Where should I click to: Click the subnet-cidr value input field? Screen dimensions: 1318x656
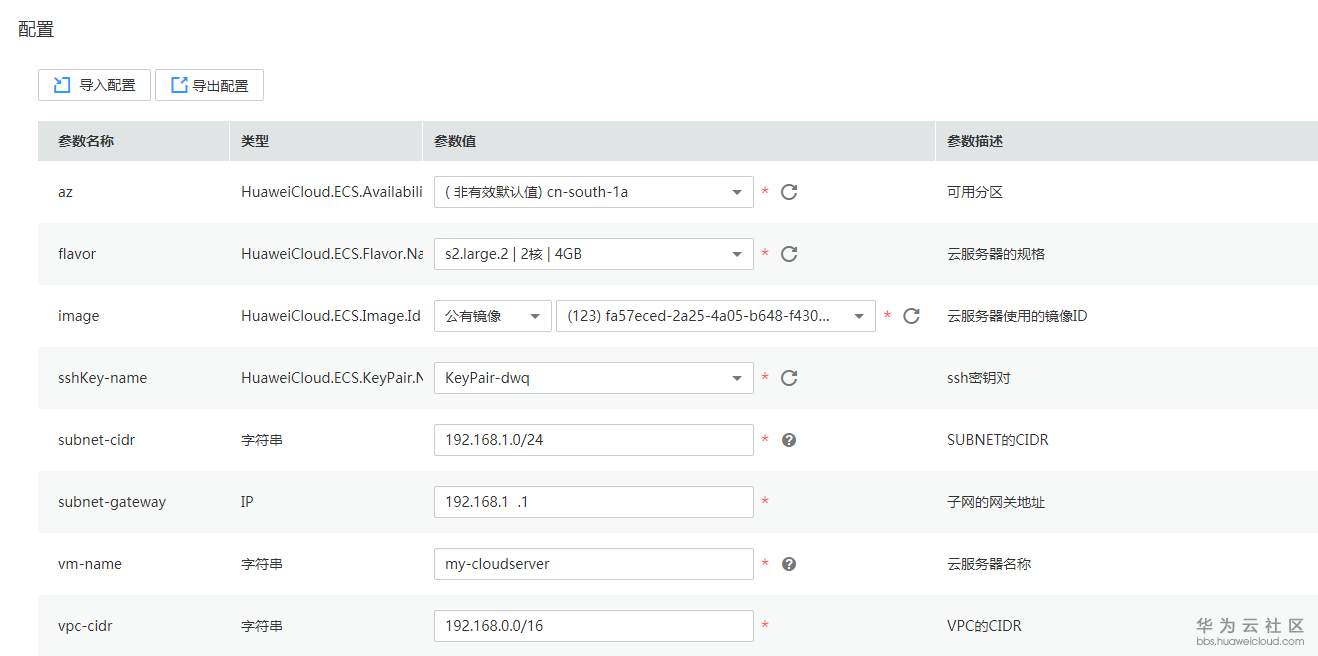(x=594, y=440)
